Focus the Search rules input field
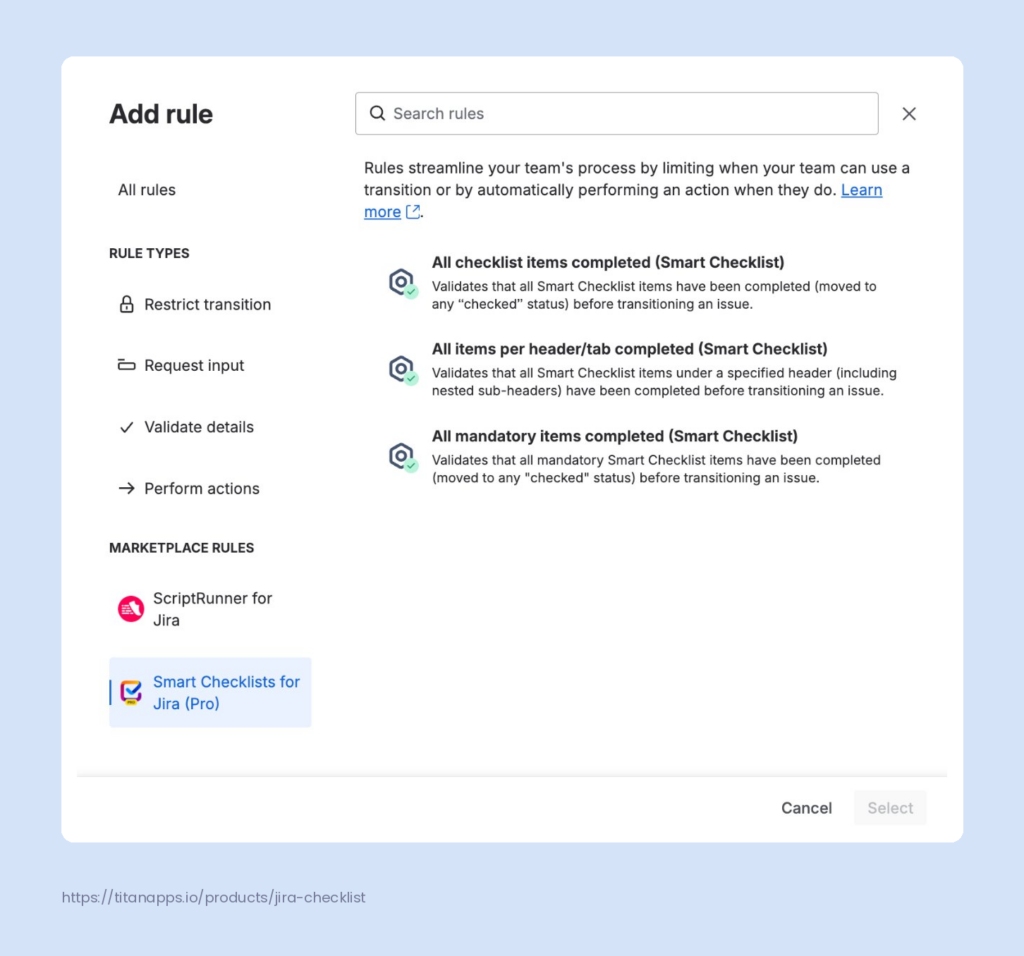The image size is (1024, 956). (630, 114)
